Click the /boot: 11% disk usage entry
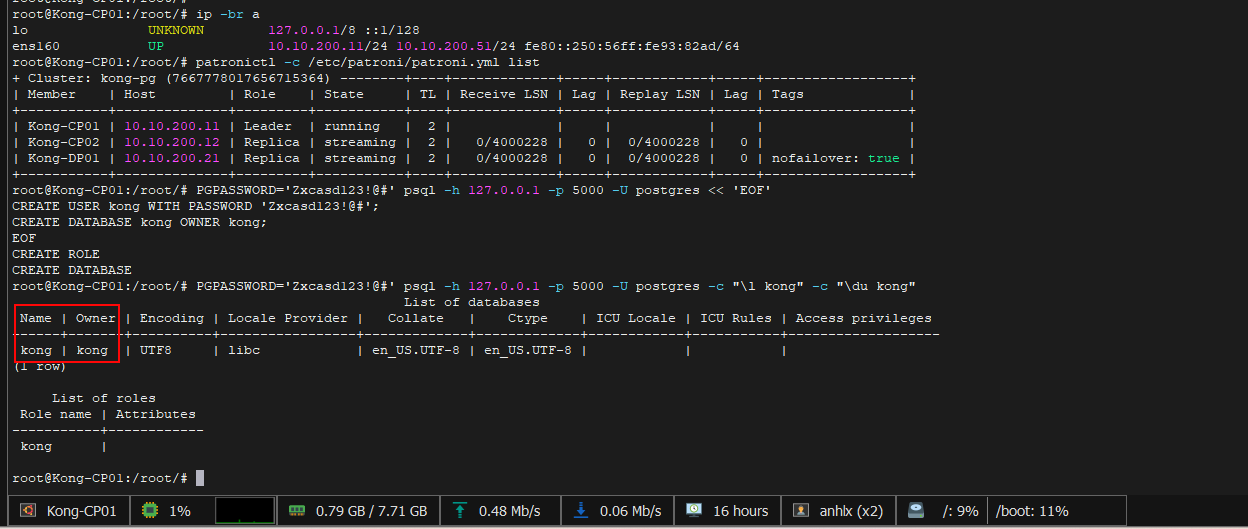The image size is (1248, 529). click(1032, 511)
